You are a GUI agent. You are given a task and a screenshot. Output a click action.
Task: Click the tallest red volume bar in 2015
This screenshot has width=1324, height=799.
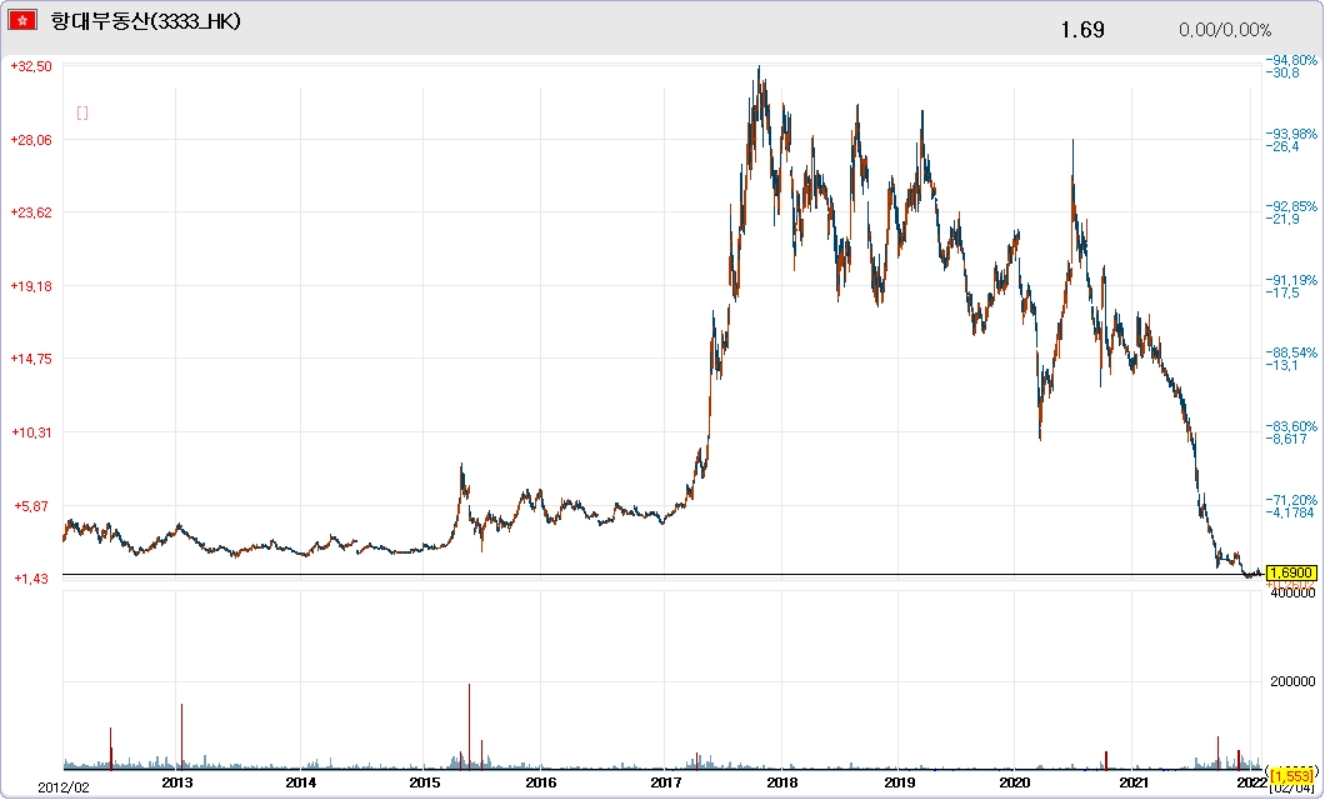pyautogui.click(x=469, y=725)
